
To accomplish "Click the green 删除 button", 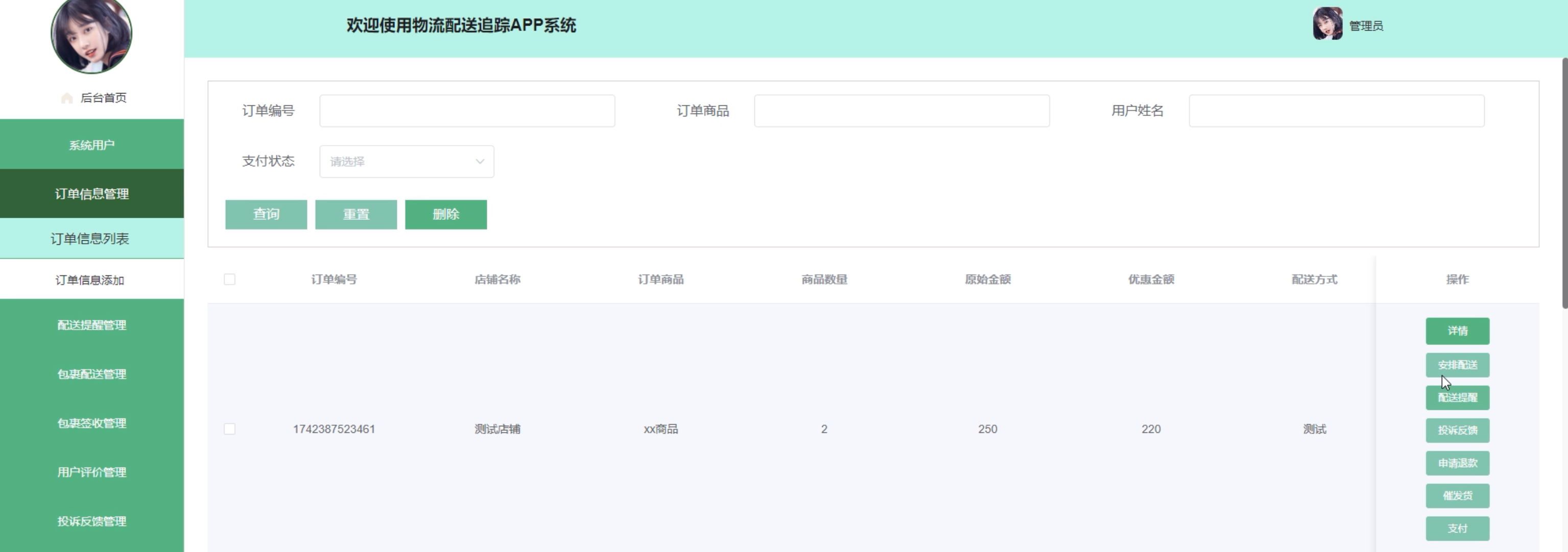I will (445, 215).
